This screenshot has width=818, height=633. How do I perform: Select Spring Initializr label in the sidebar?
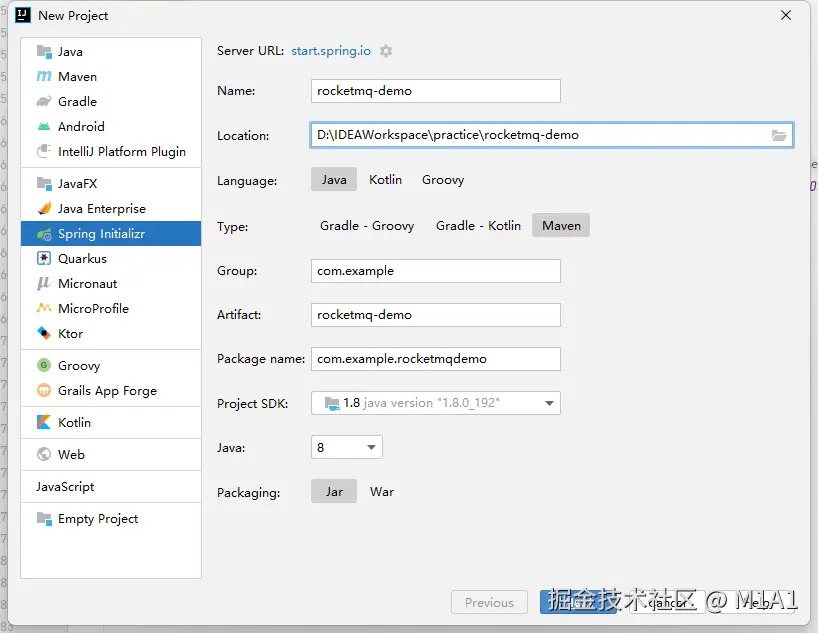(101, 234)
